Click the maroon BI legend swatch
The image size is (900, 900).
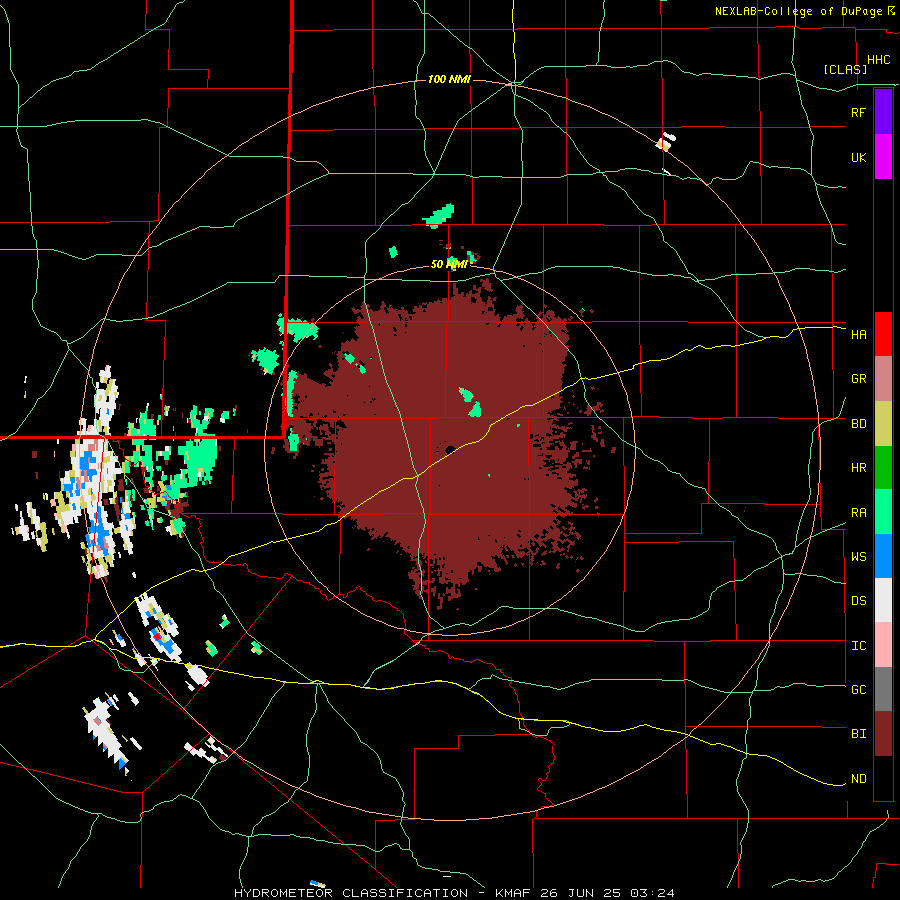[883, 734]
